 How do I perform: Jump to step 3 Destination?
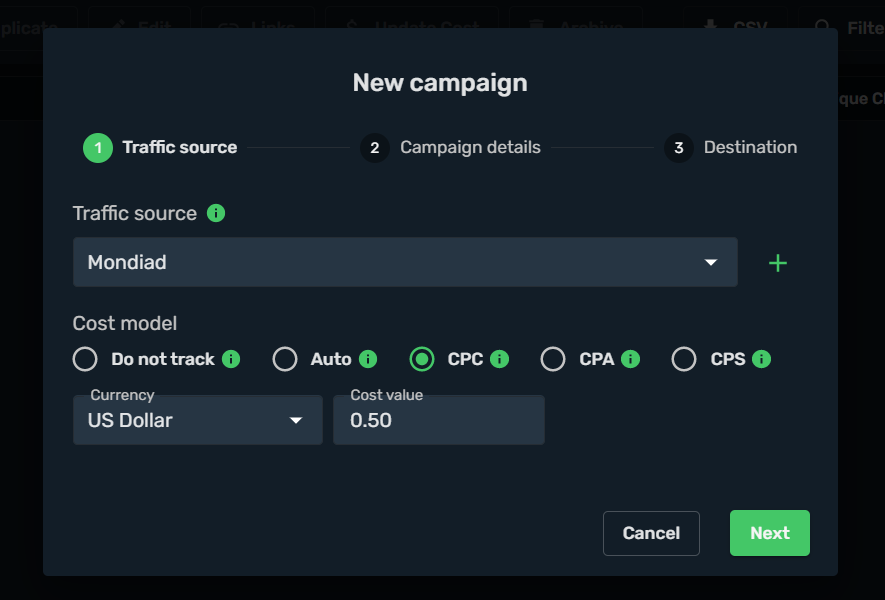click(x=731, y=148)
